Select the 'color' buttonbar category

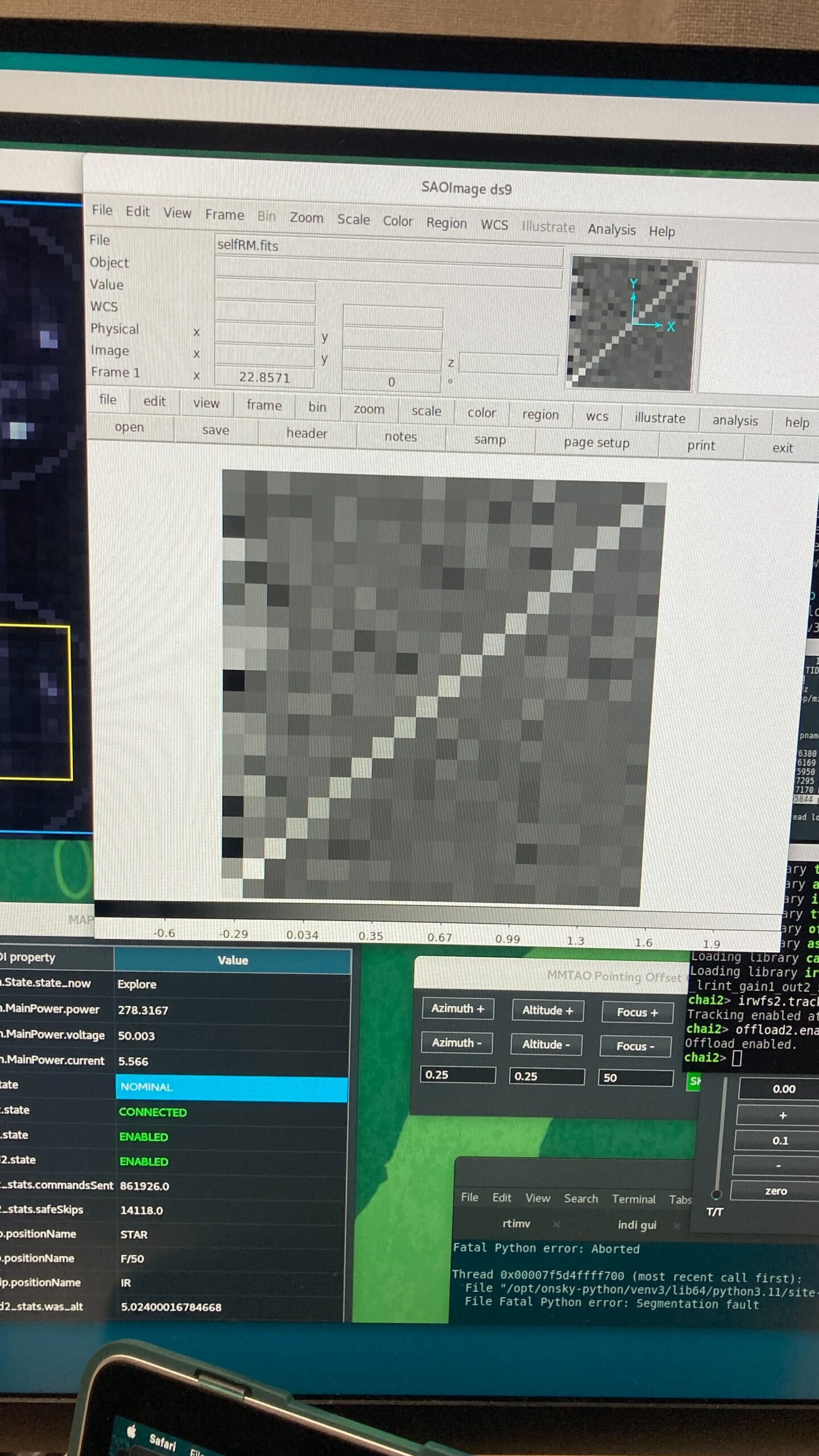tap(481, 413)
